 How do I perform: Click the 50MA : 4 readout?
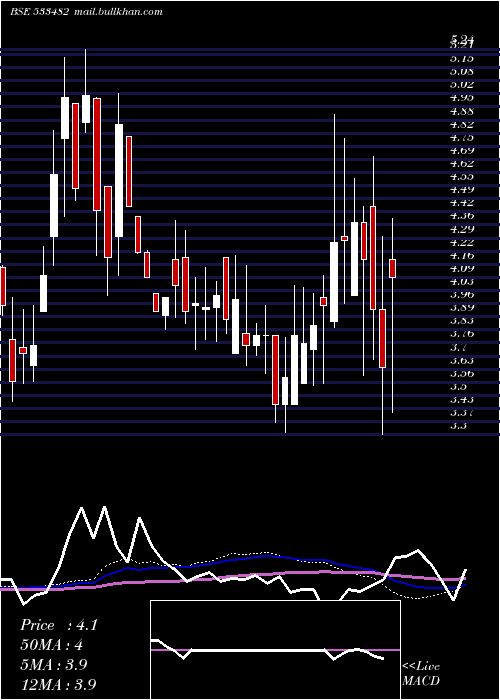click(51, 645)
